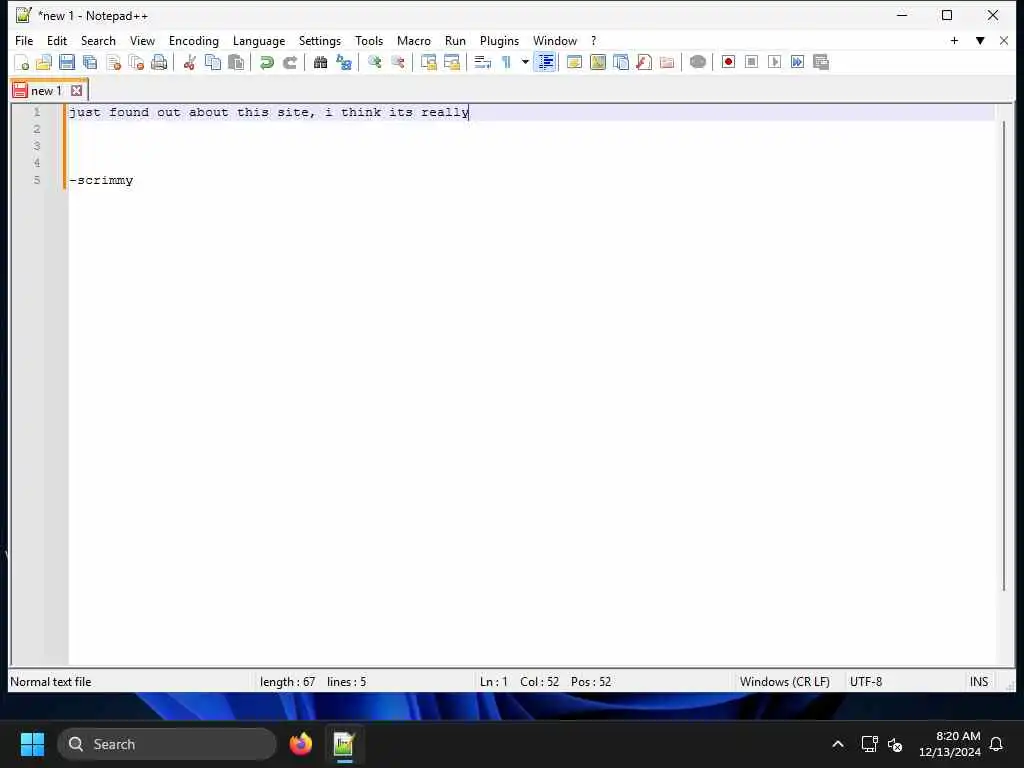Open a file using folder toolbar icon
The image size is (1024, 768).
44,63
